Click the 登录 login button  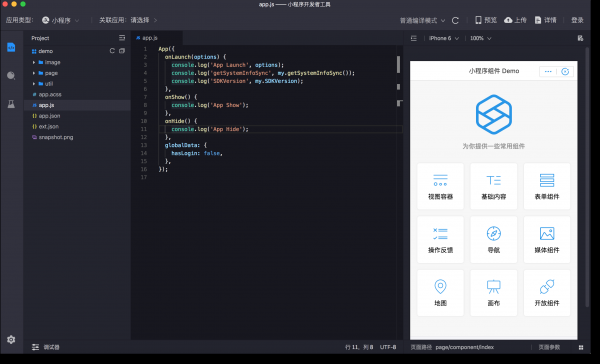577,20
